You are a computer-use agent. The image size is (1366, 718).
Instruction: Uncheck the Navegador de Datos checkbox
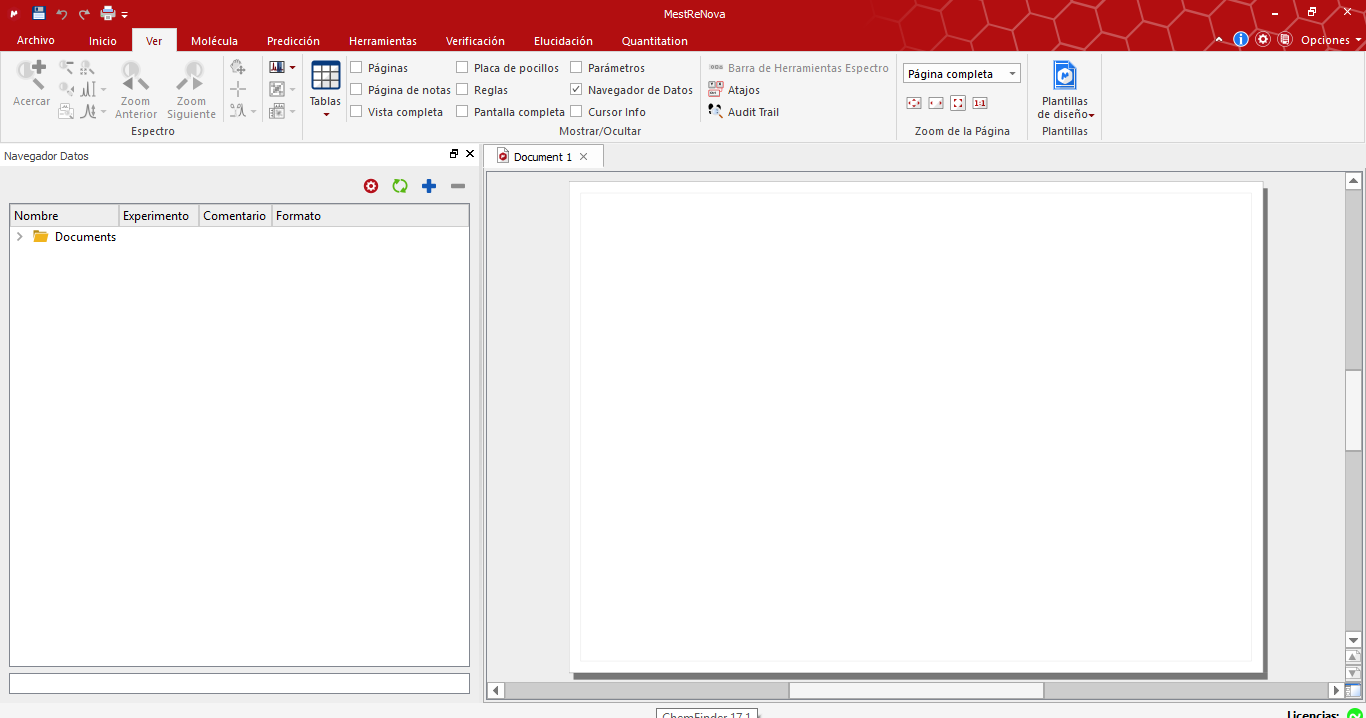[577, 90]
